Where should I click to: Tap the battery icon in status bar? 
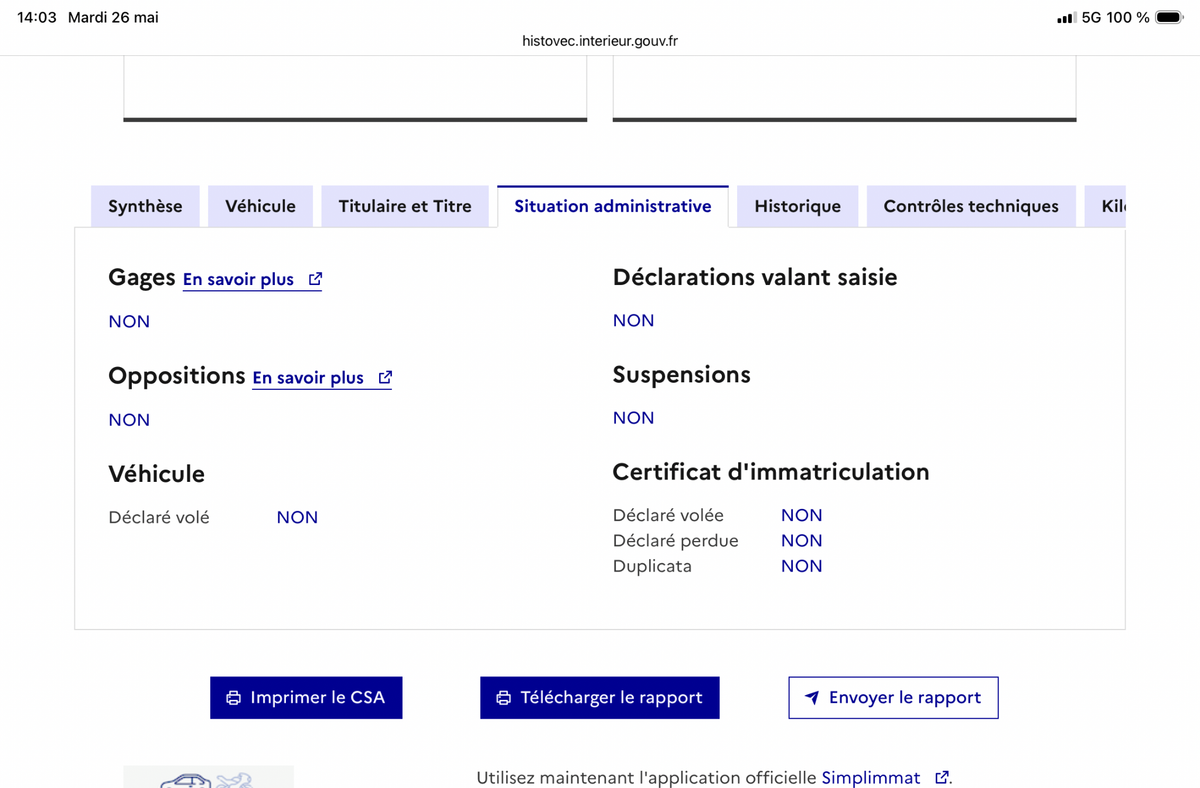coord(1169,17)
